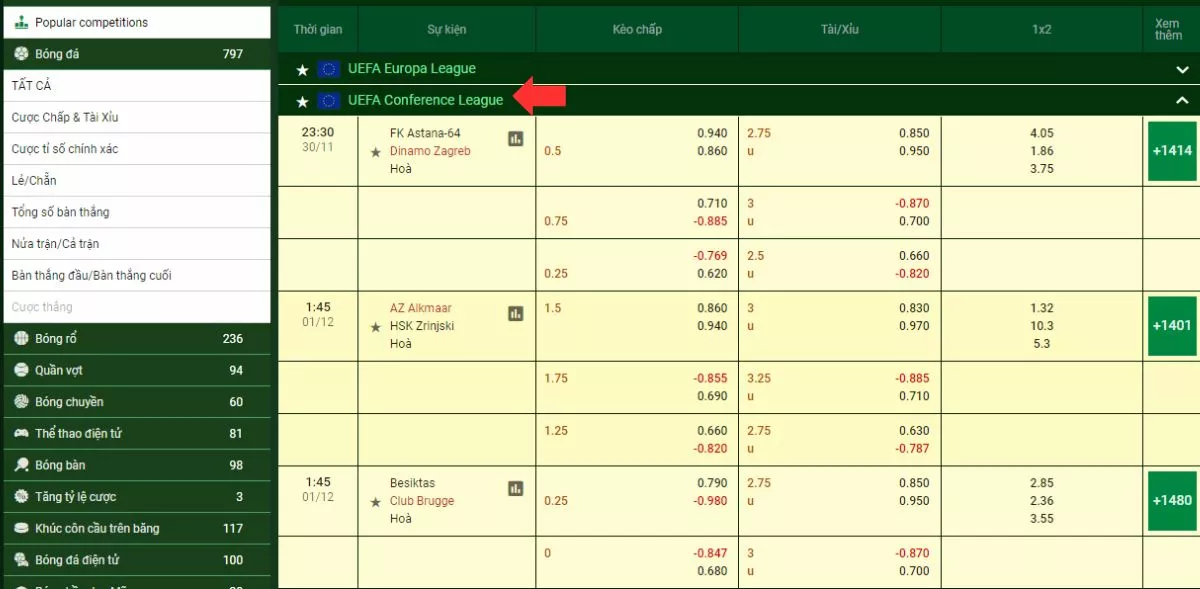Open more markets +1480 for Besiktas match
This screenshot has height=589, width=1200.
(1172, 501)
